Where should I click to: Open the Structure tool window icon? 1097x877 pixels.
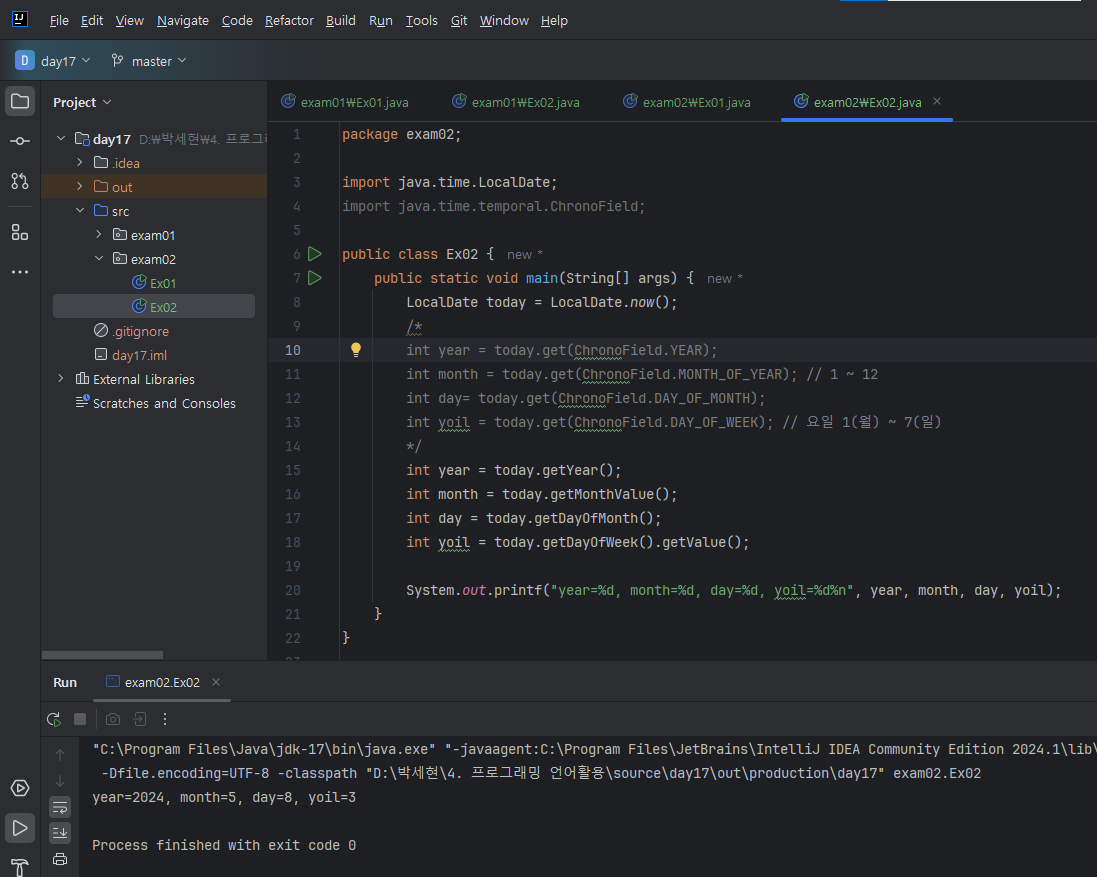(20, 232)
